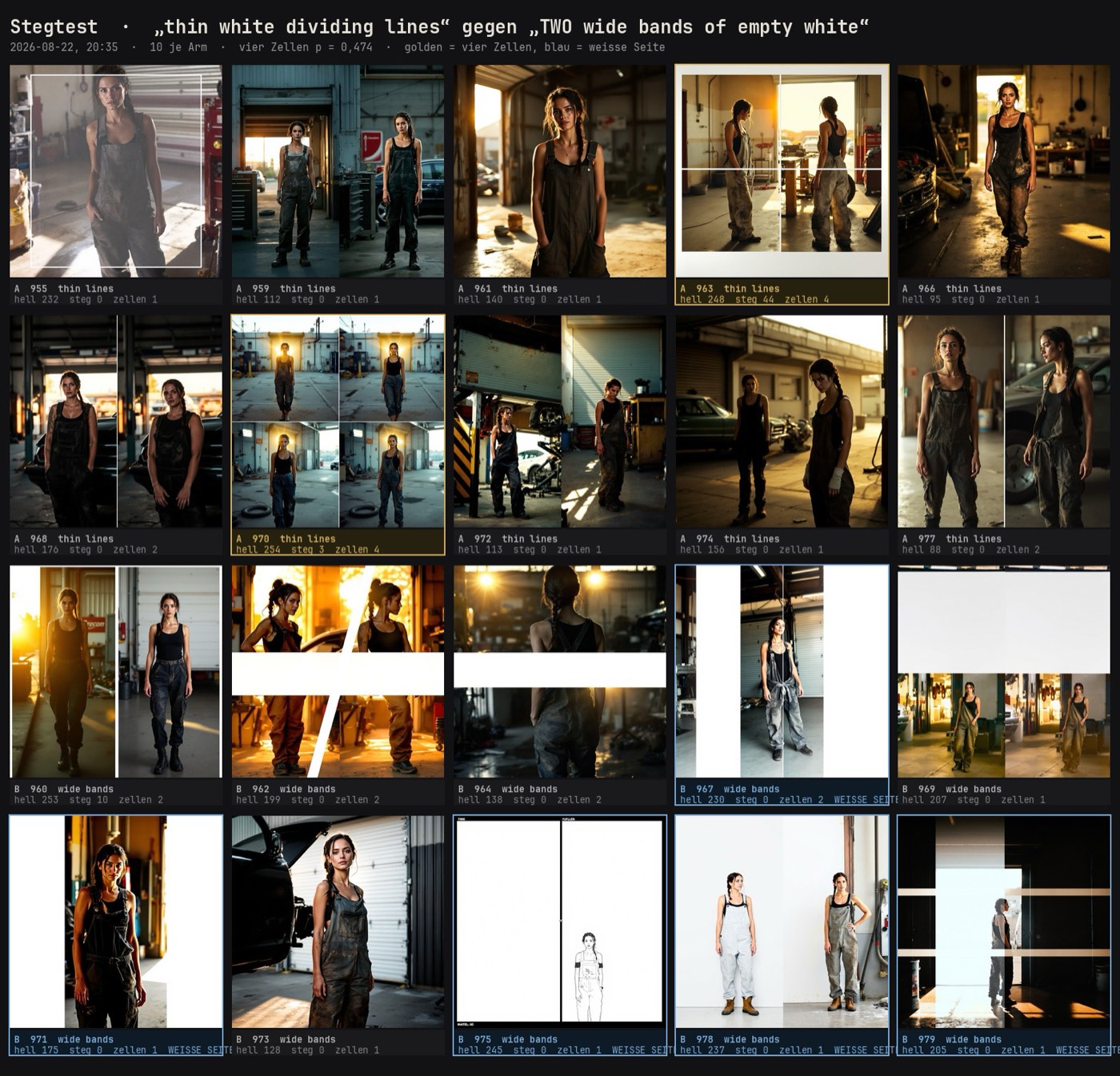Viewport: 1120px width, 1076px height.
Task: Click stats line "hell 253 steg 10 zellen 2"
Action: tap(89, 800)
